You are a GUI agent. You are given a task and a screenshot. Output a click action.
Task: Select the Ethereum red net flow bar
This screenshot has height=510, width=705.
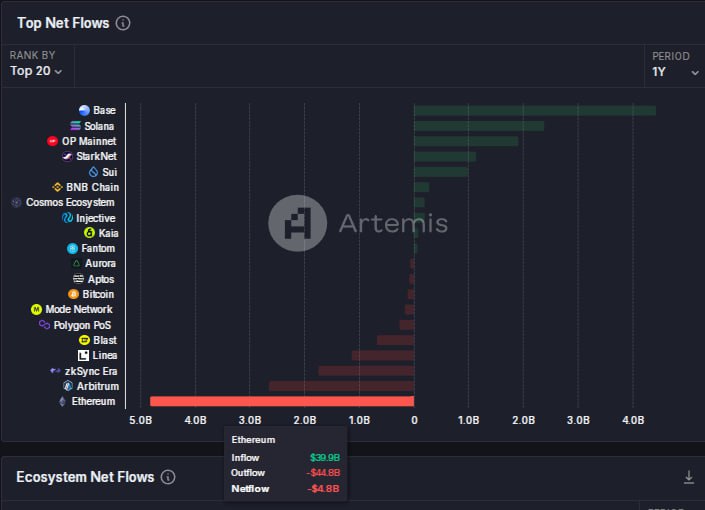pos(282,401)
